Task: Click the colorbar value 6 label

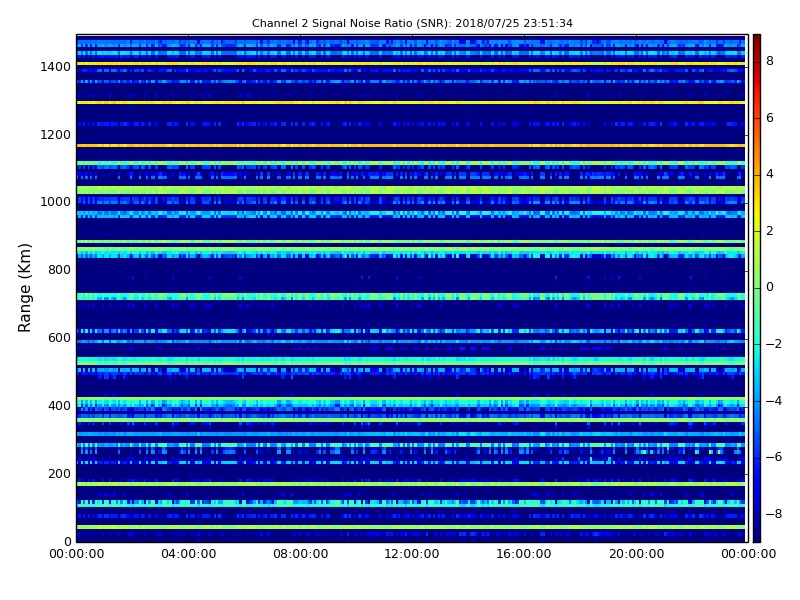Action: 770,118
